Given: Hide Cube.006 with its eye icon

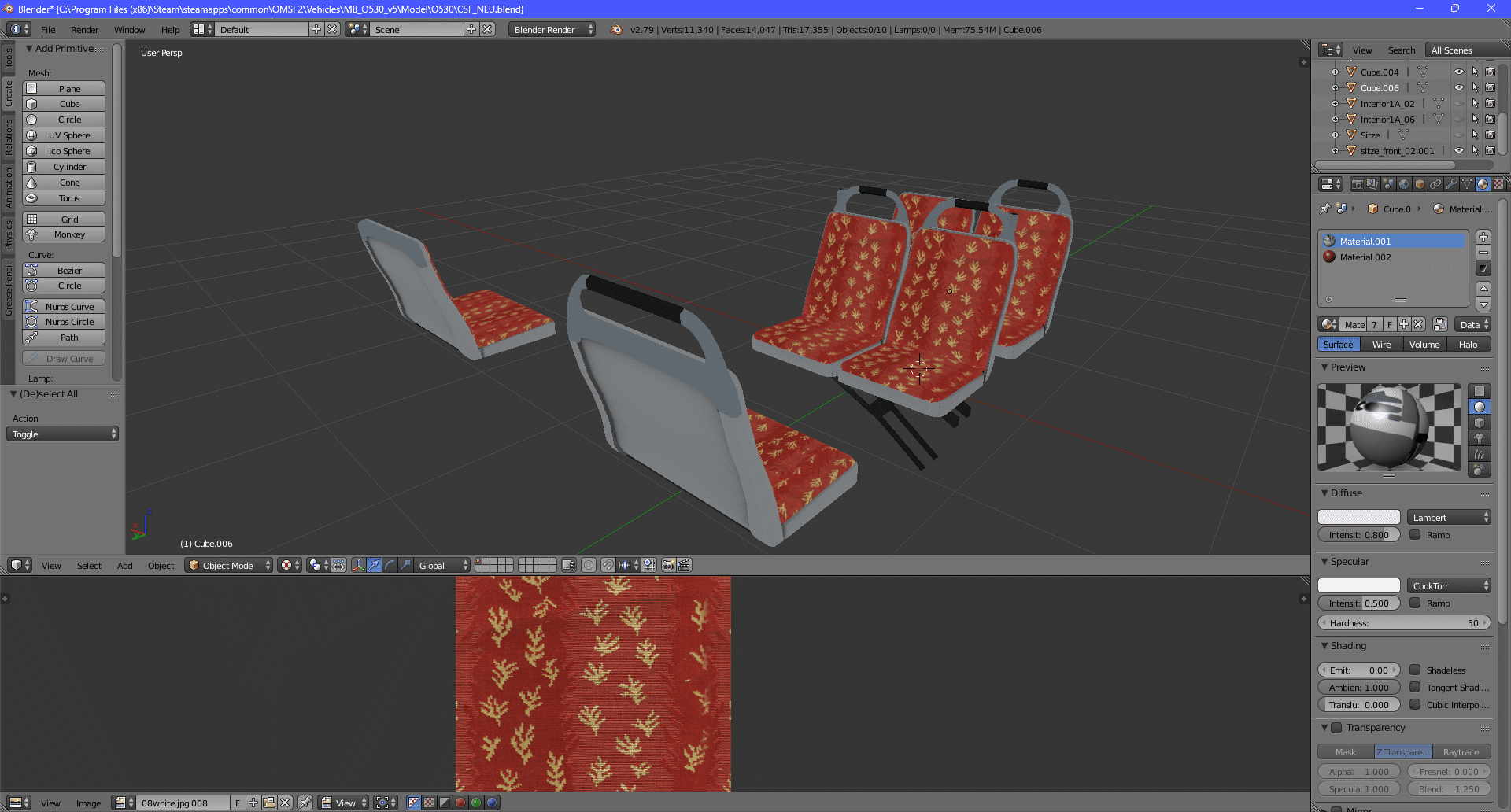Looking at the screenshot, I should [1458, 87].
